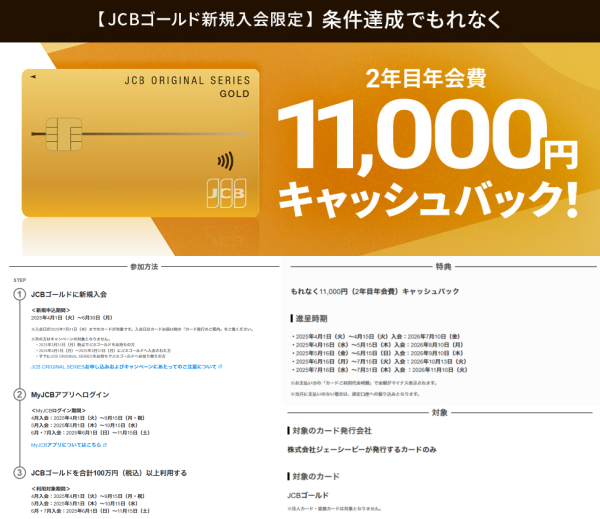Click the 5月入会 line under MyJCBログイン期間
The image size is (600, 519).
point(84,425)
